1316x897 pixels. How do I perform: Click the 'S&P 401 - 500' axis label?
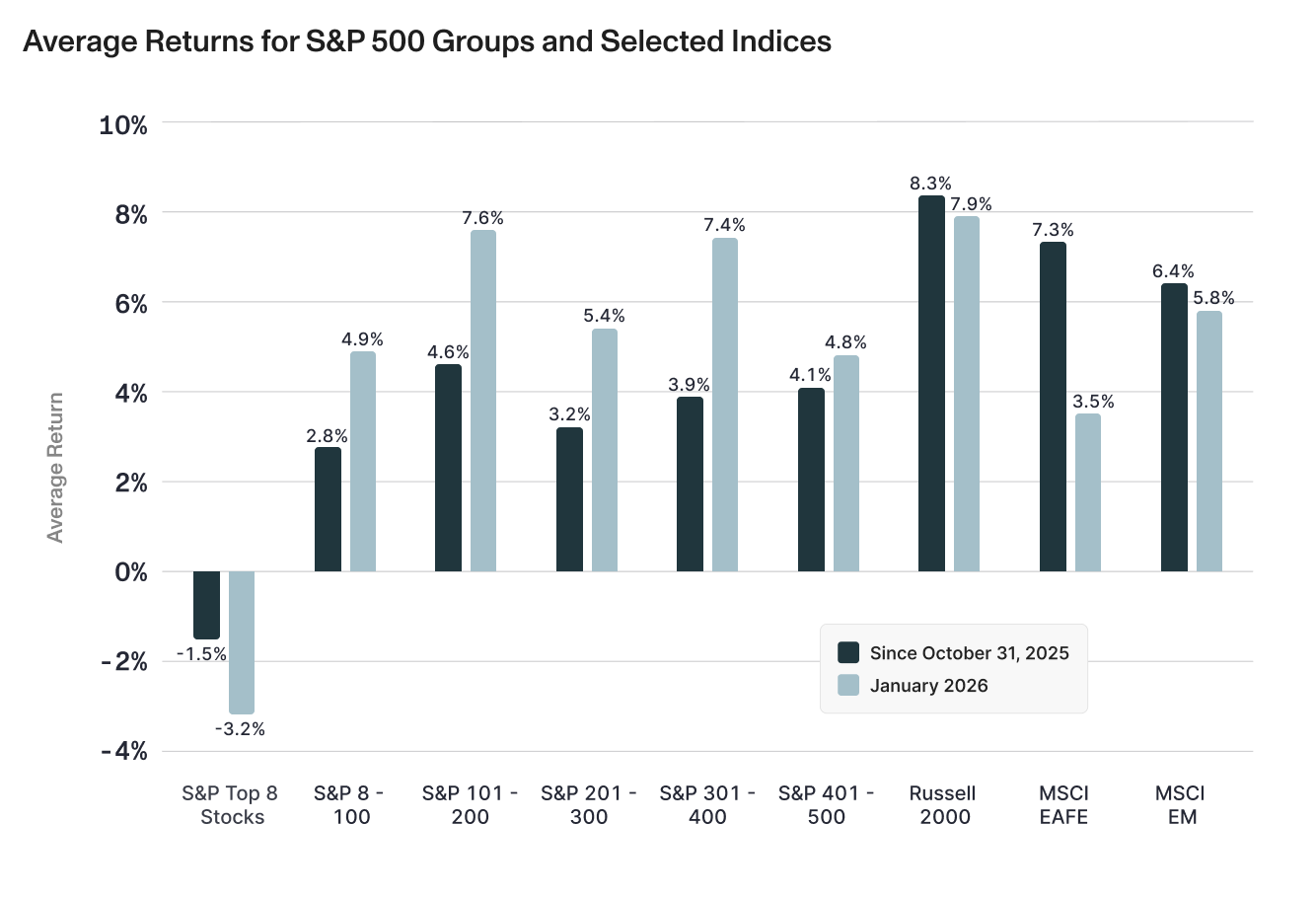click(826, 805)
